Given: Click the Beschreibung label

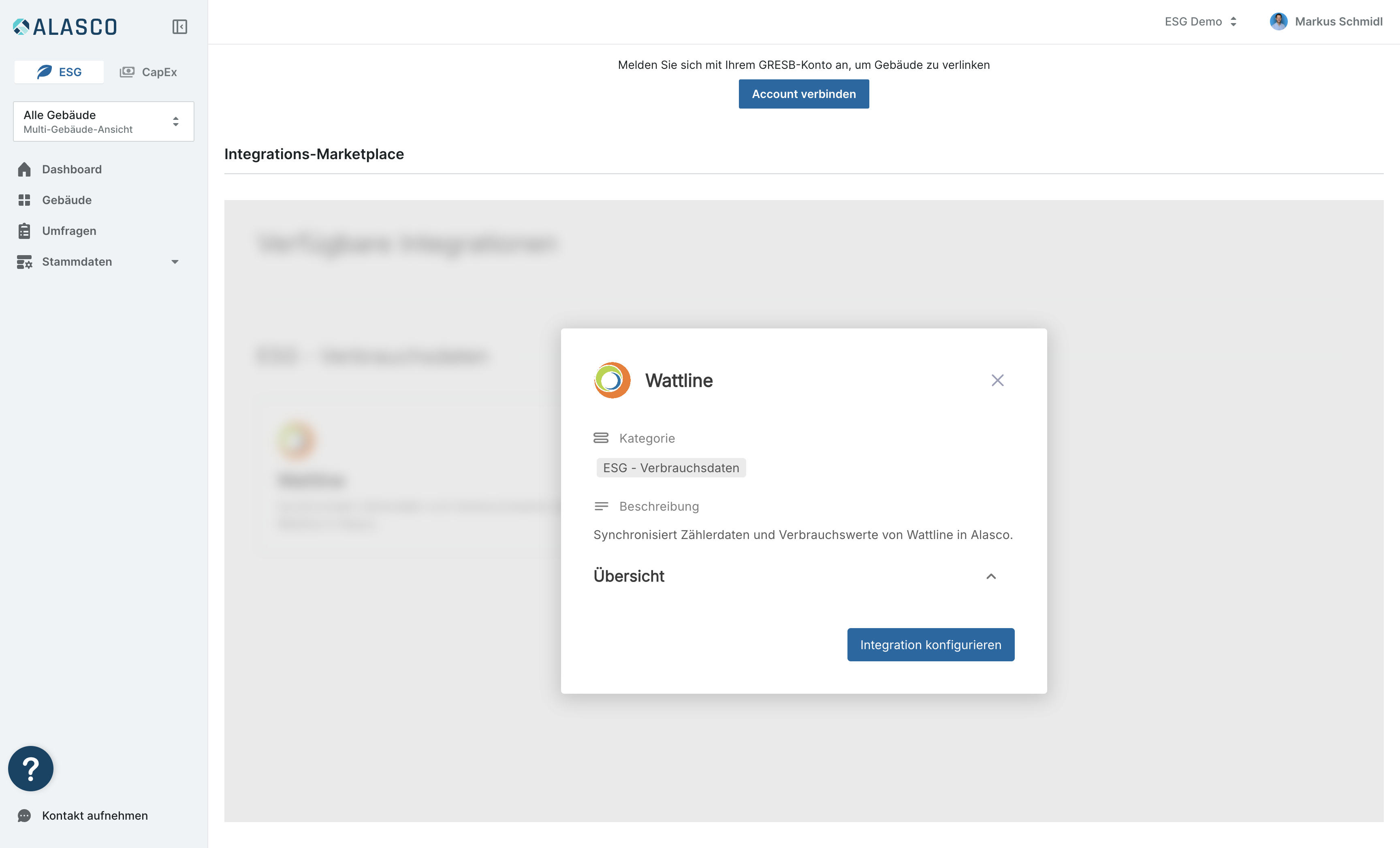Looking at the screenshot, I should coord(659,506).
